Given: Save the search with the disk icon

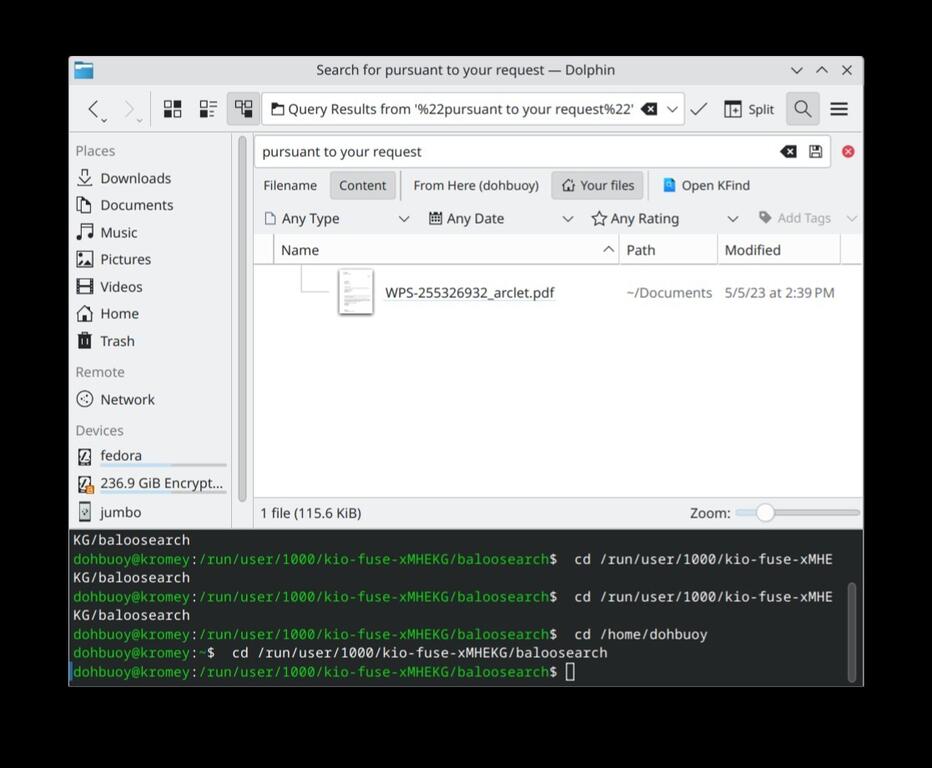Looking at the screenshot, I should (816, 152).
